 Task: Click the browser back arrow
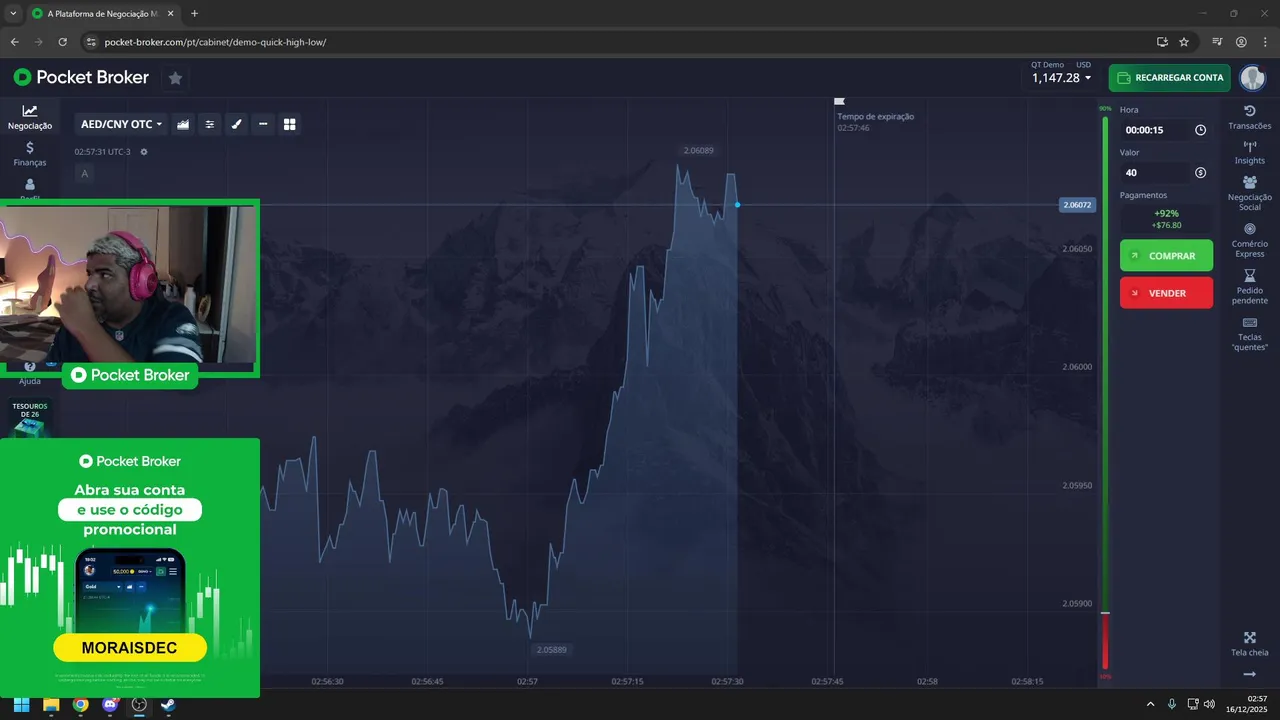tap(14, 42)
